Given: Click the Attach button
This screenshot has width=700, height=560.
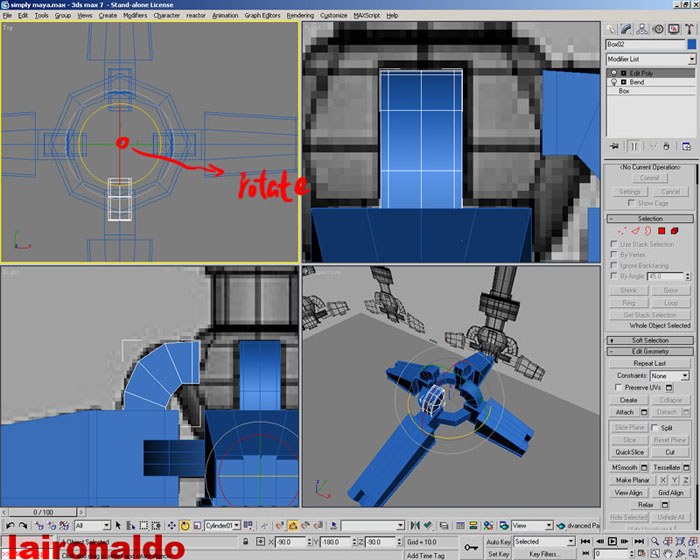Looking at the screenshot, I should click(624, 412).
